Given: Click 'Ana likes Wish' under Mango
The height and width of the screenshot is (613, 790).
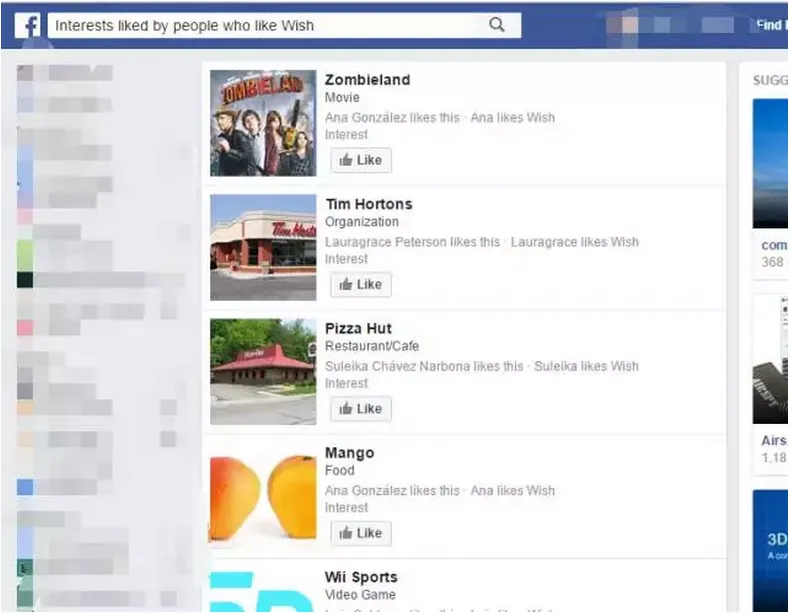Looking at the screenshot, I should [x=512, y=491].
